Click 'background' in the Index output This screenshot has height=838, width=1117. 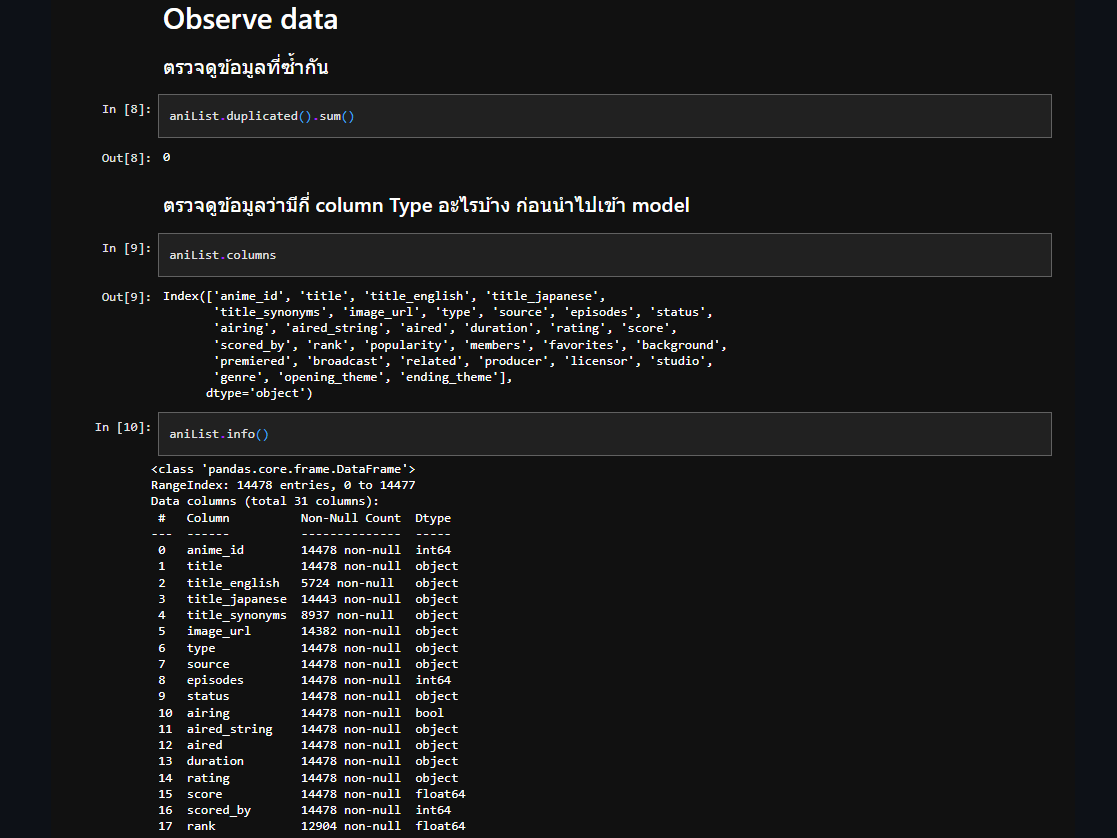677,345
